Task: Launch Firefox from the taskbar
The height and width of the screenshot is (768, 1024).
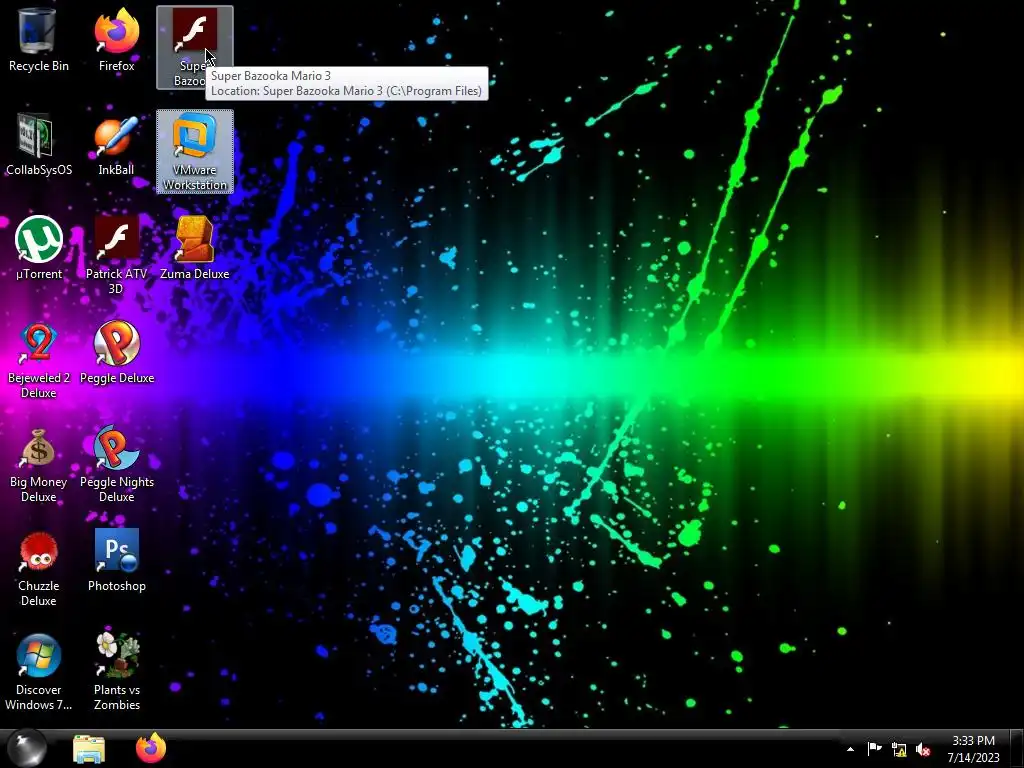Action: 151,748
